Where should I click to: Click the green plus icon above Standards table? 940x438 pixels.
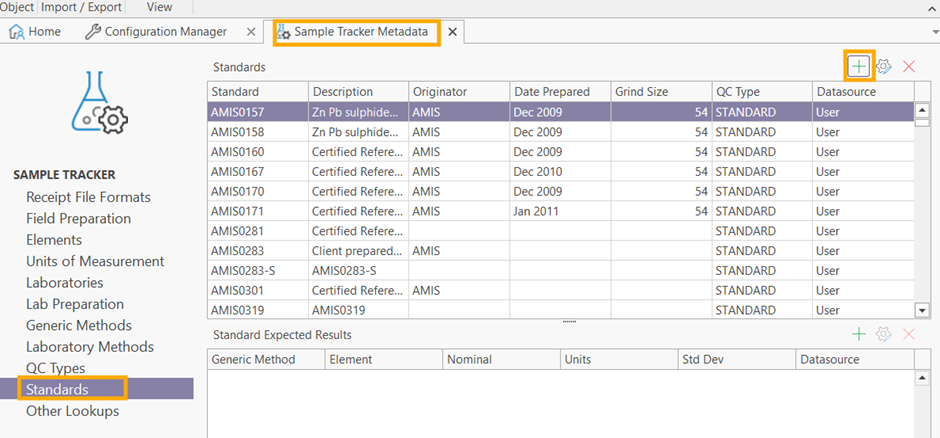pyautogui.click(x=859, y=66)
